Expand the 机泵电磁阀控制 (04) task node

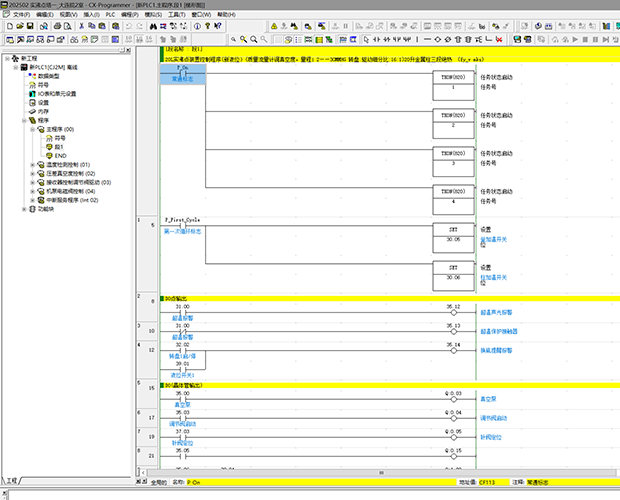coord(33,191)
